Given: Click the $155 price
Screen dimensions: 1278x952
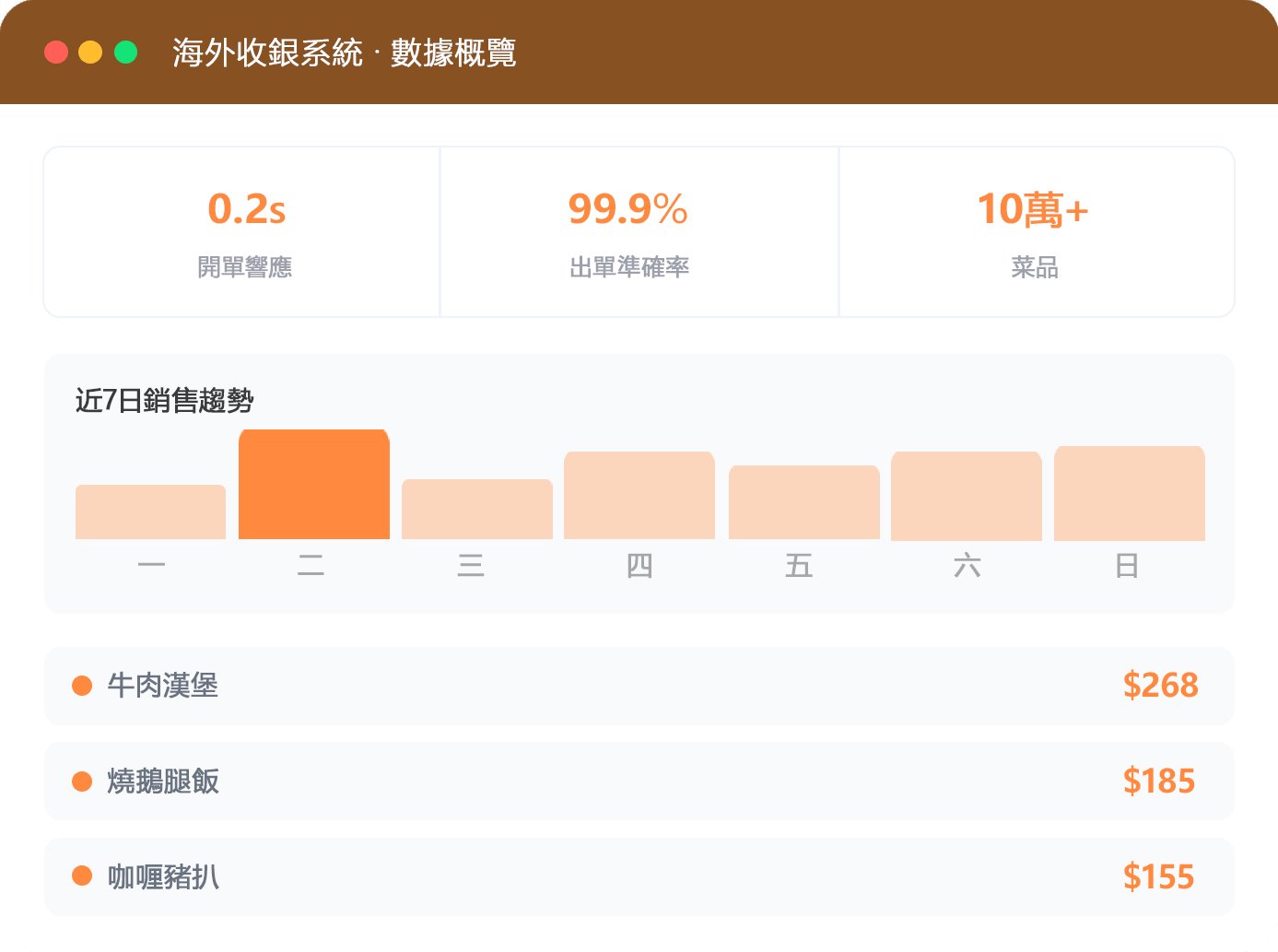Looking at the screenshot, I should click(1159, 876).
